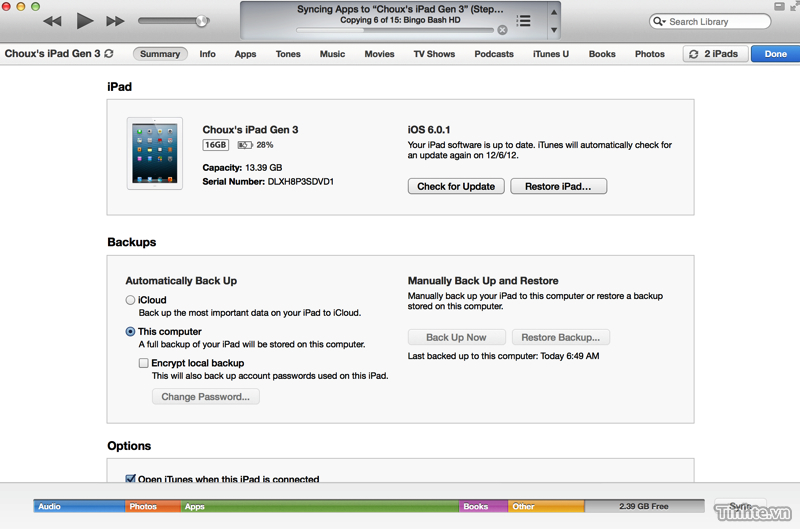Click the Capacity 13.39 GB text
800x529 pixels.
point(242,167)
